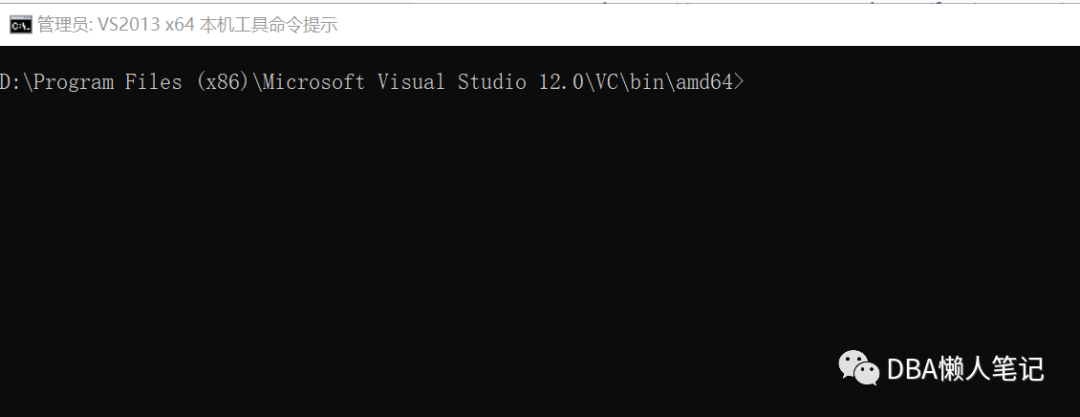
Task: Click the D: drive letter in prompt
Action: coord(9,83)
